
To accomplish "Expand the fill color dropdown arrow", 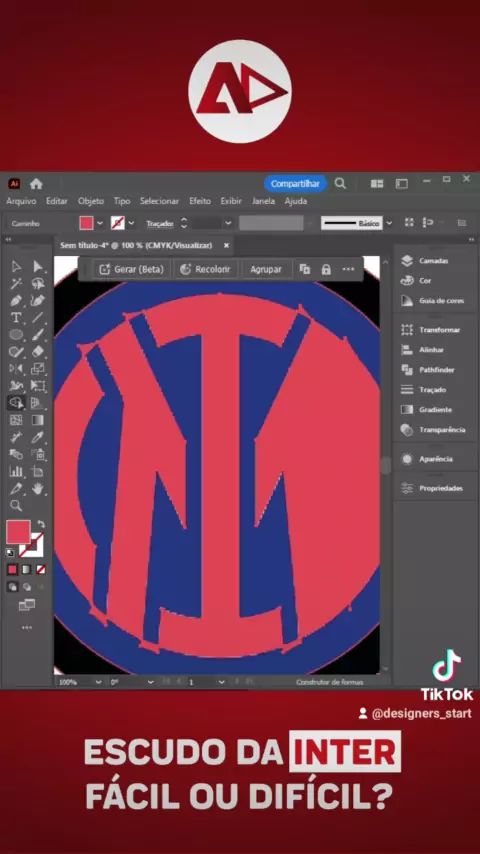I will pyautogui.click(x=100, y=223).
